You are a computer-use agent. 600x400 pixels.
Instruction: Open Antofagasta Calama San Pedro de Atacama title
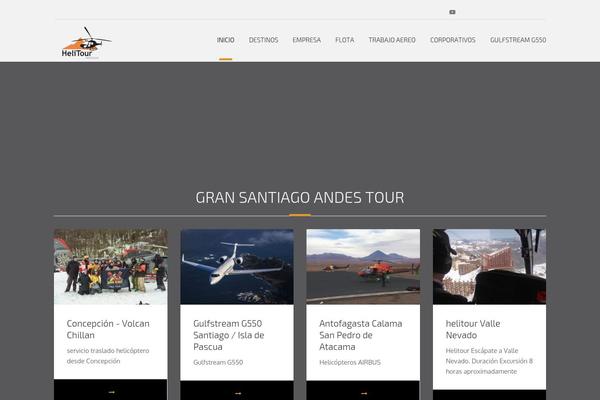click(361, 335)
